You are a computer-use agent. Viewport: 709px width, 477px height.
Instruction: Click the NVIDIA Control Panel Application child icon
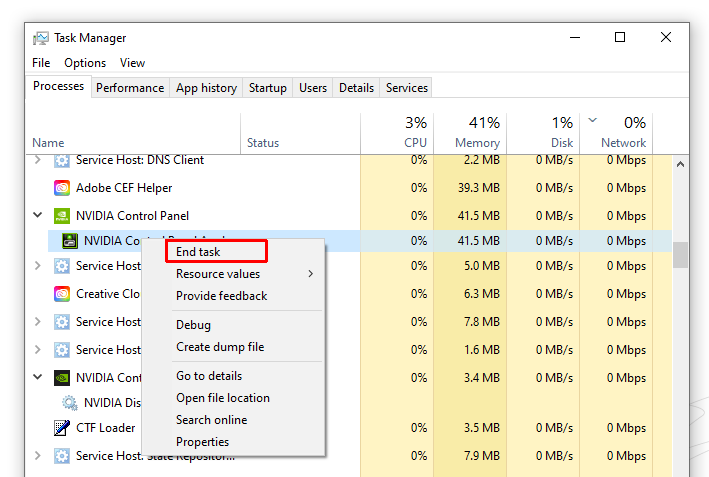tap(70, 241)
